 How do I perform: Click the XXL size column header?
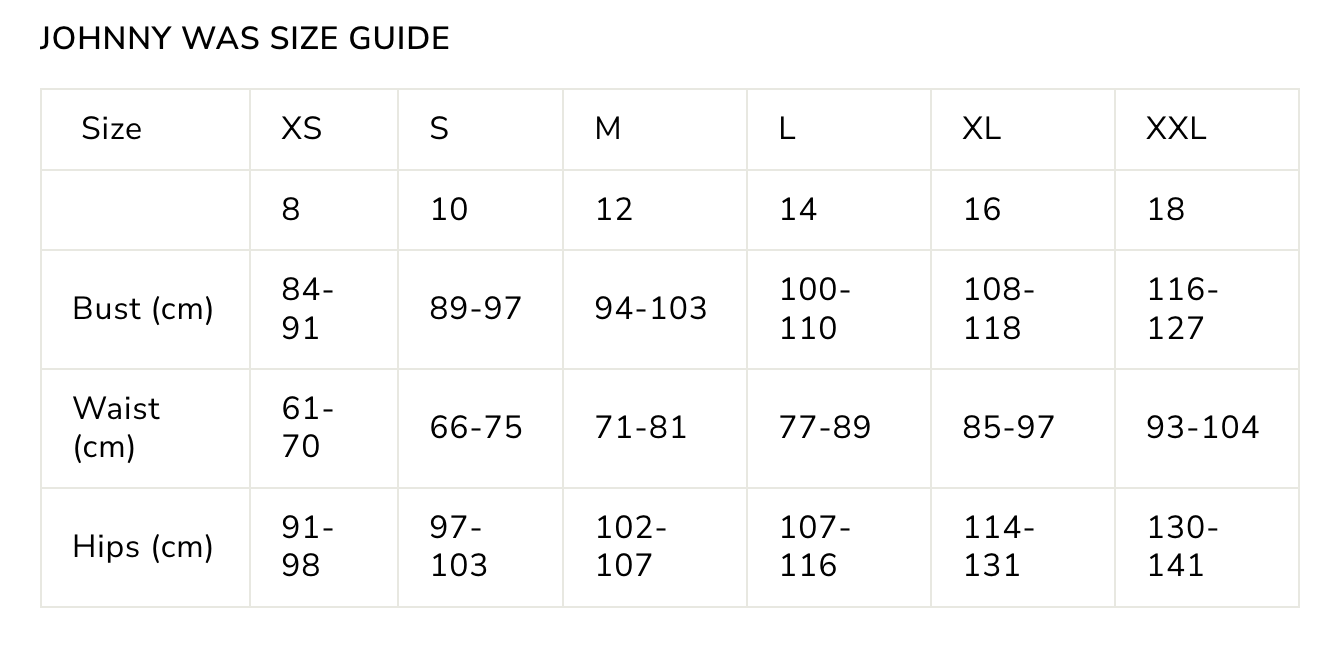[x=1176, y=129]
